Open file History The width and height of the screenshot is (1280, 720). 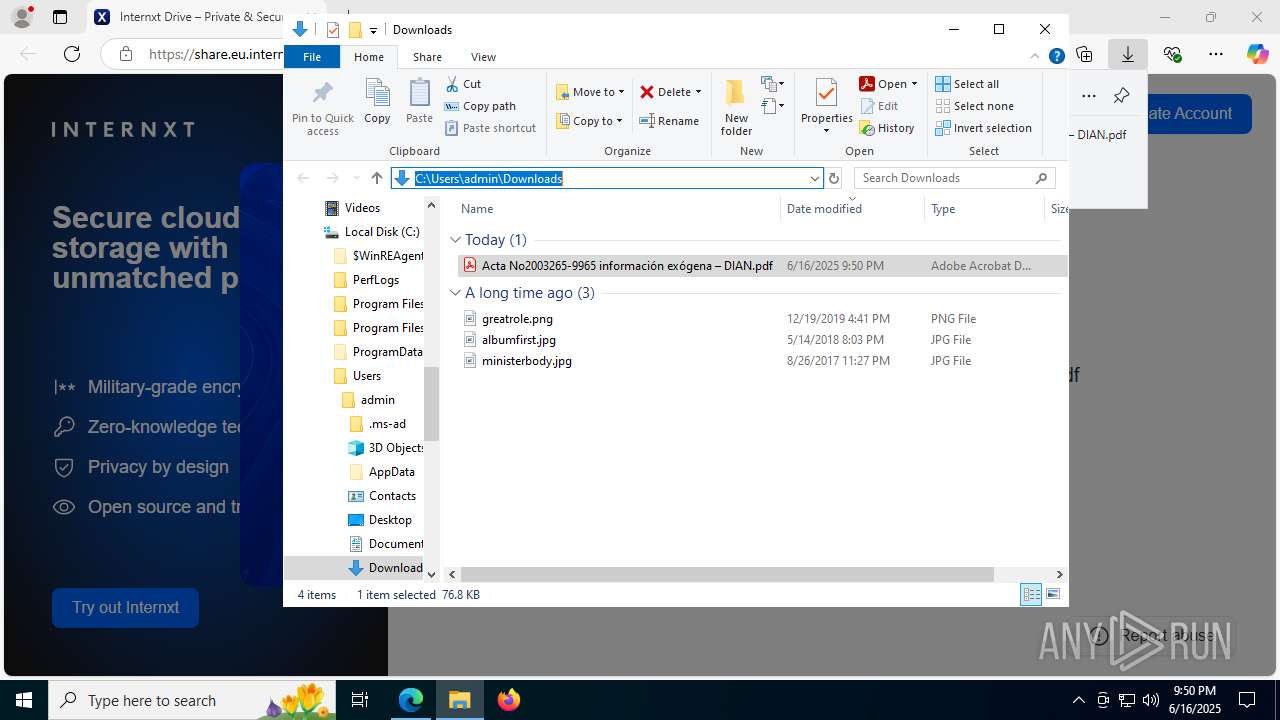[887, 128]
